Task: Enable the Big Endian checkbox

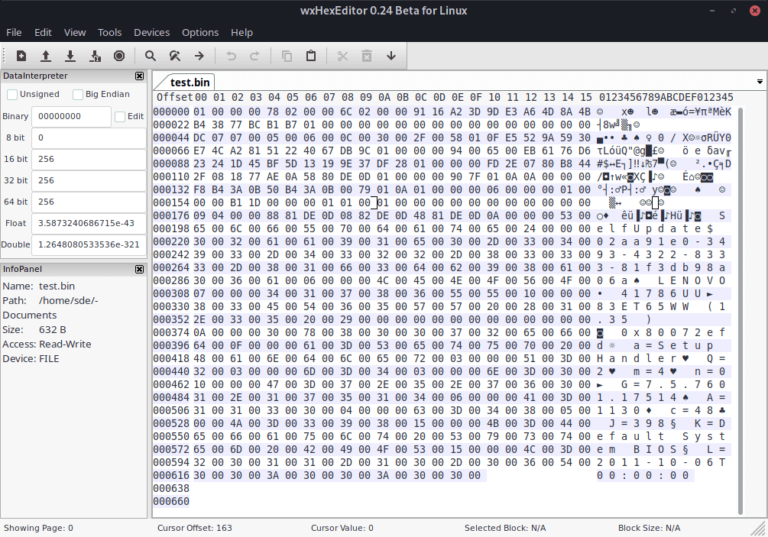Action: [x=78, y=94]
